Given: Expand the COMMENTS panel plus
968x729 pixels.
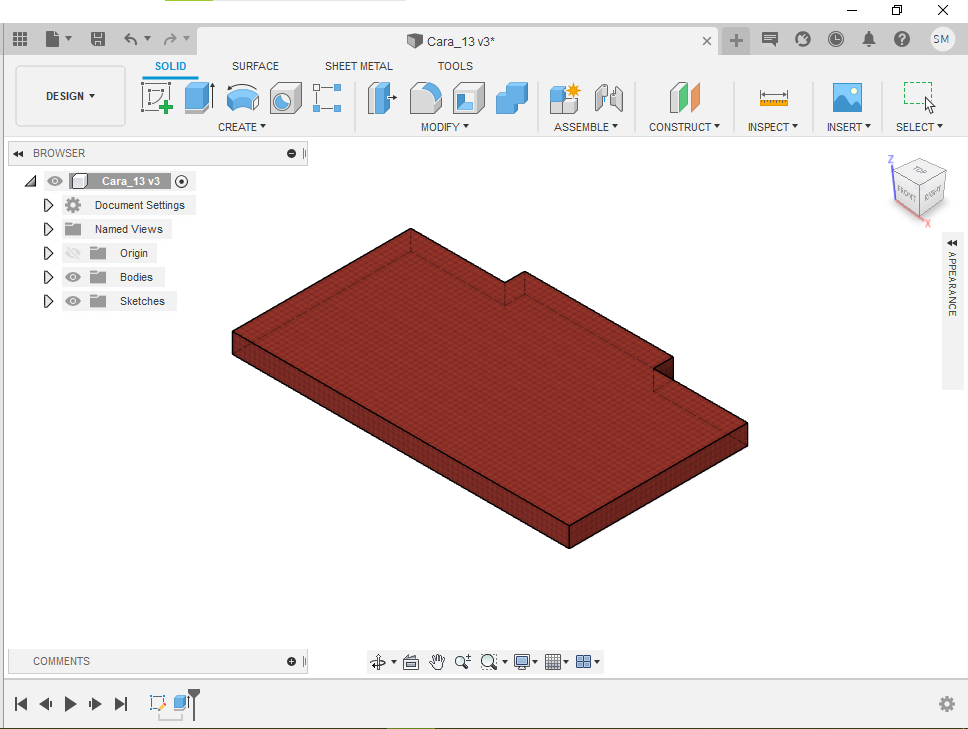Looking at the screenshot, I should coord(291,662).
